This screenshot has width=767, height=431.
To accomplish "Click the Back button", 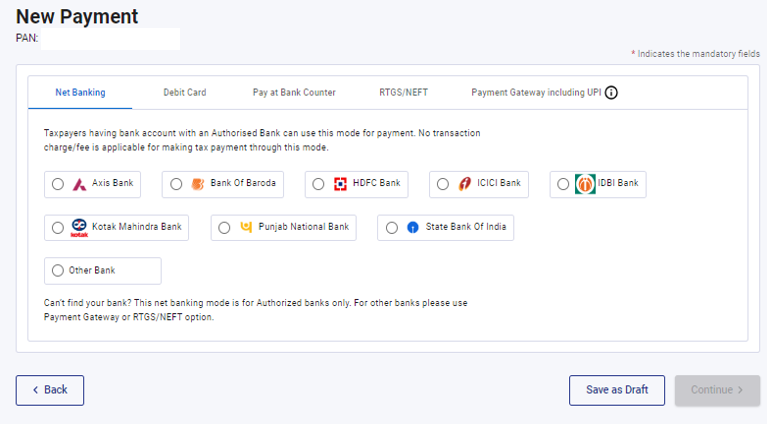I will (50, 390).
